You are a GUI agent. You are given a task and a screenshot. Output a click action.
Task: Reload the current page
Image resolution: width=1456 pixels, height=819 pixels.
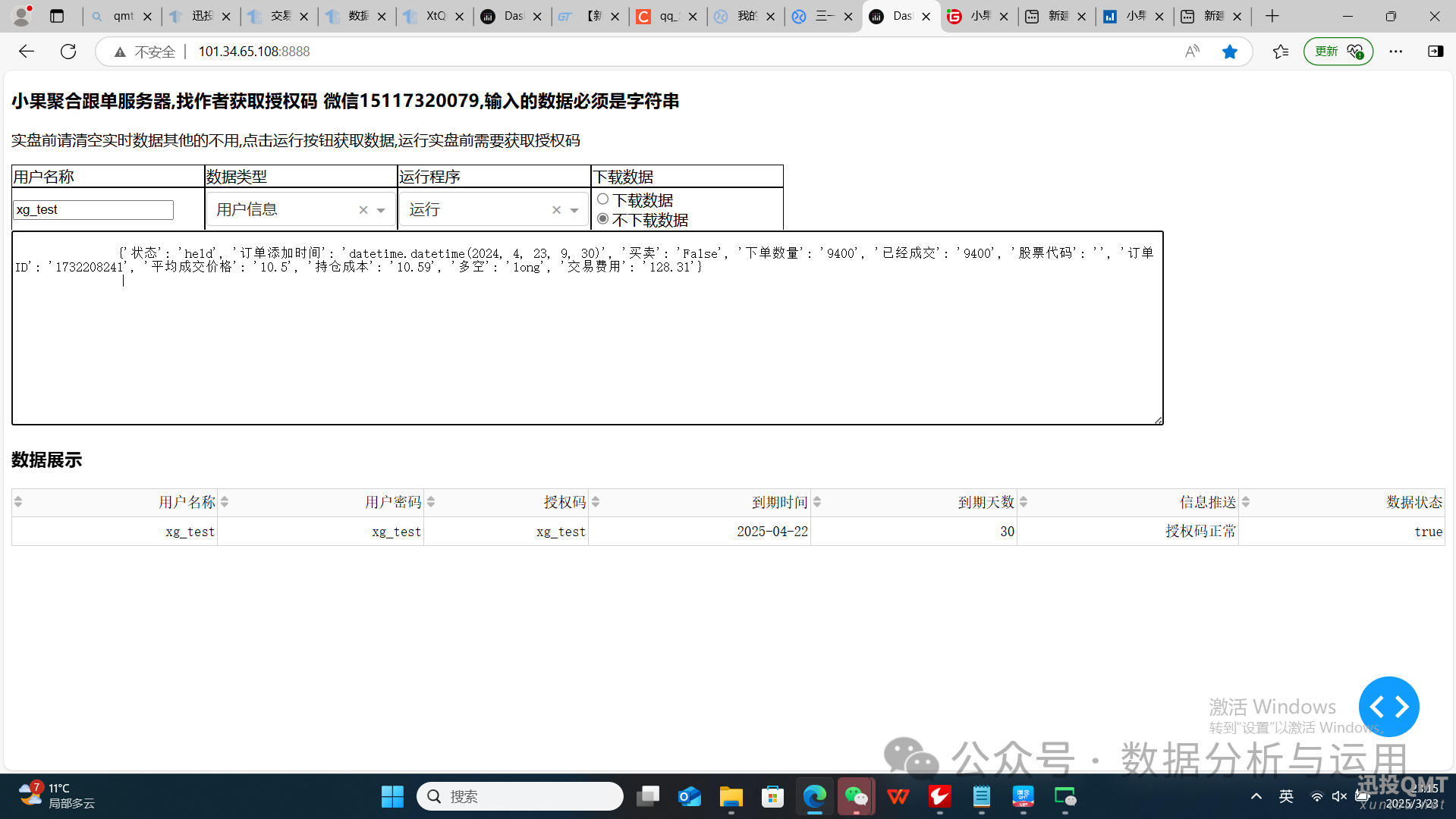[x=68, y=51]
